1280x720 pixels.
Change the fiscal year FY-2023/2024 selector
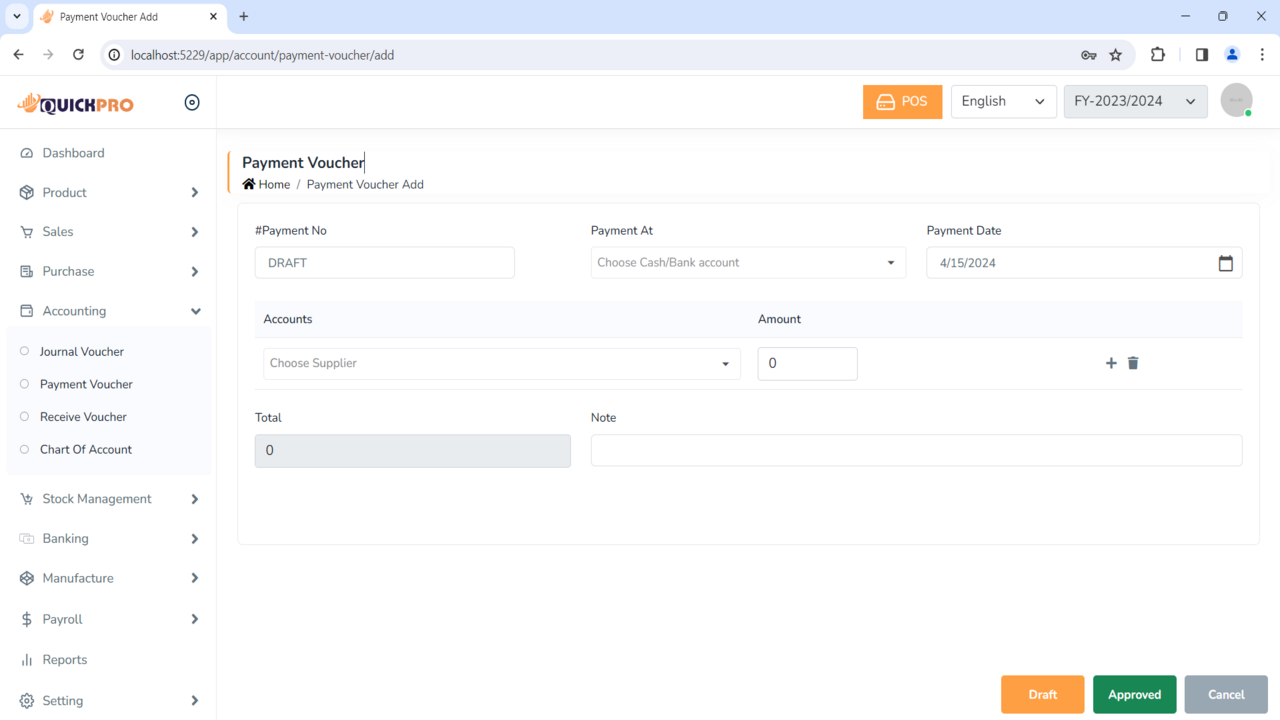[x=1135, y=101]
